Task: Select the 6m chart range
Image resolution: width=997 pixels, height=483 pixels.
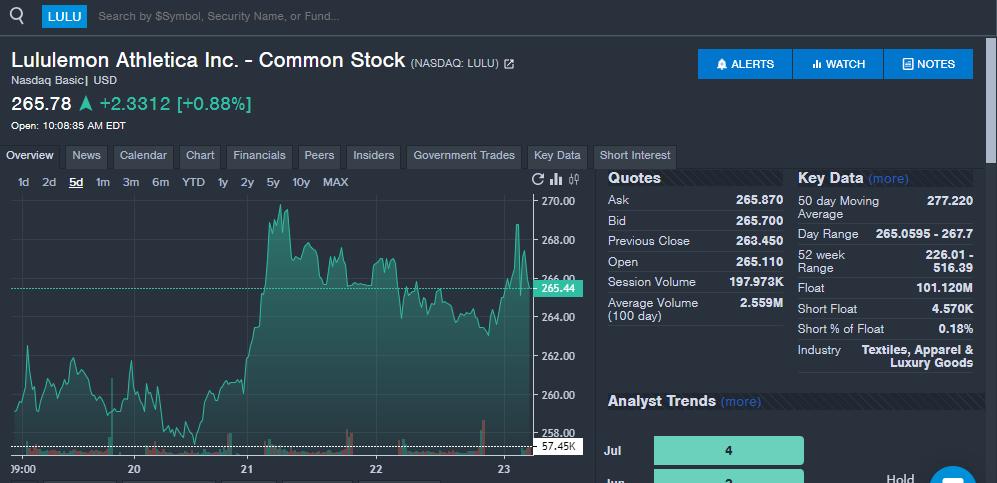Action: pyautogui.click(x=160, y=182)
